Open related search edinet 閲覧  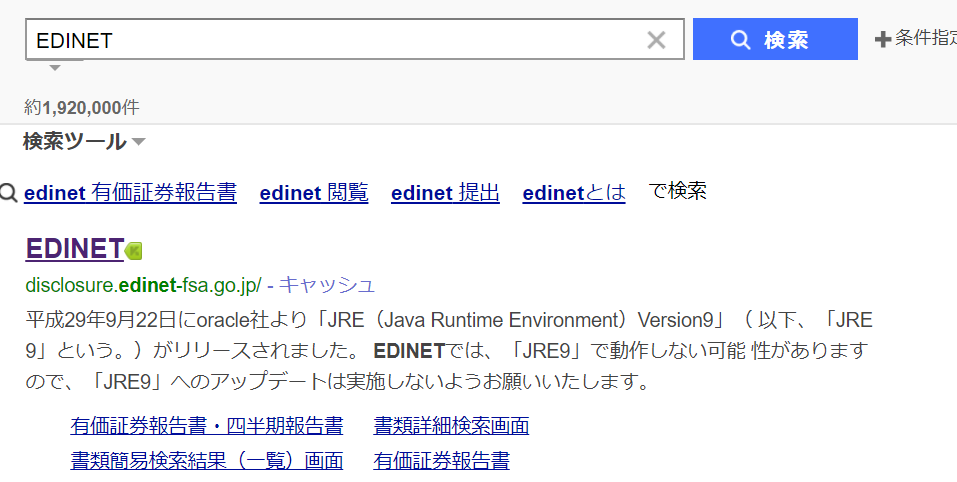314,193
